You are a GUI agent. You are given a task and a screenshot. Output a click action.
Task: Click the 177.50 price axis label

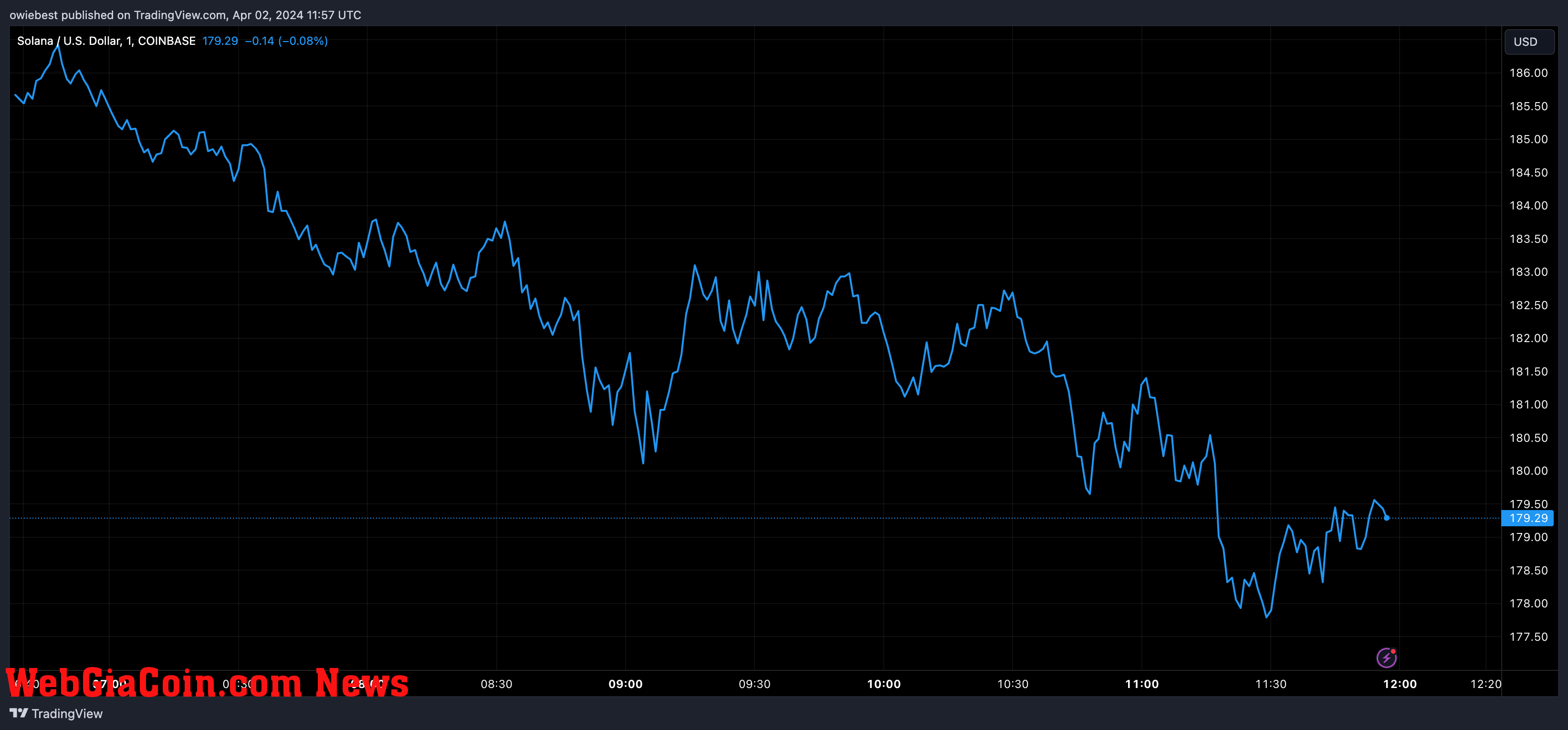tap(1528, 637)
